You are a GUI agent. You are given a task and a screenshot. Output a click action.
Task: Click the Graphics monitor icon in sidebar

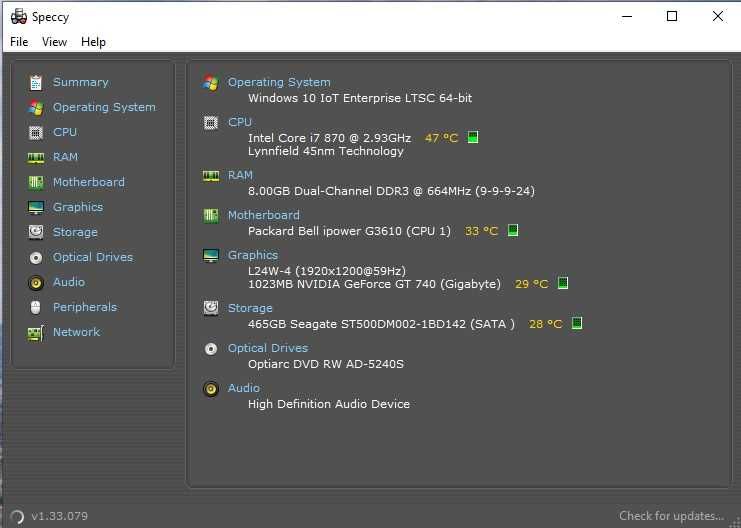click(36, 208)
